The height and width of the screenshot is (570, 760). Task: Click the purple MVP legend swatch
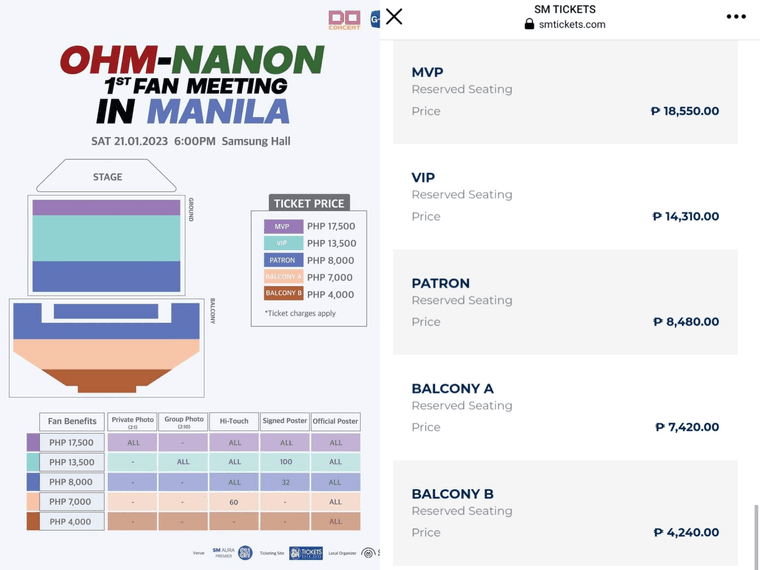[x=282, y=227]
